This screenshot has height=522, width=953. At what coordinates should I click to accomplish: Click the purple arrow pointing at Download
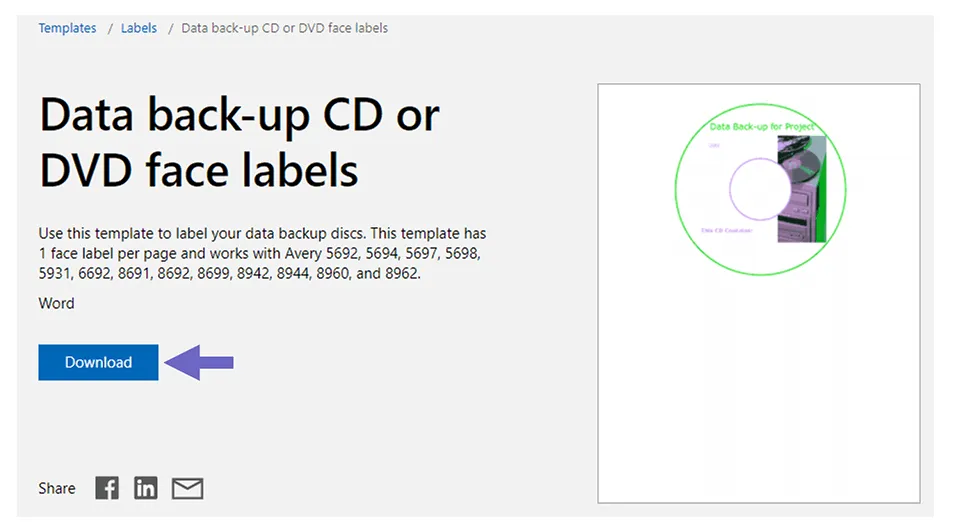click(x=199, y=363)
